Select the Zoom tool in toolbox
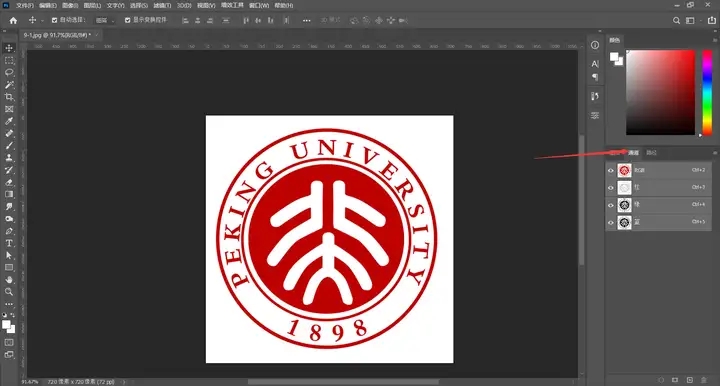The width and height of the screenshot is (720, 386). 9,291
